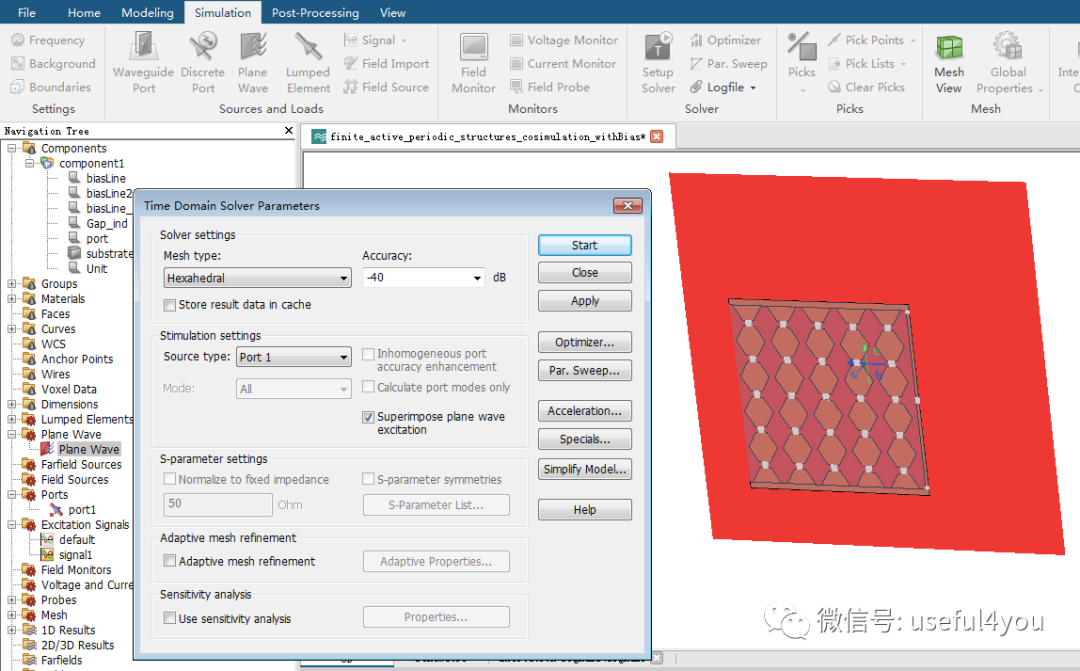Select port1 in the Ports folder
Viewport: 1080px width, 671px height.
81,510
